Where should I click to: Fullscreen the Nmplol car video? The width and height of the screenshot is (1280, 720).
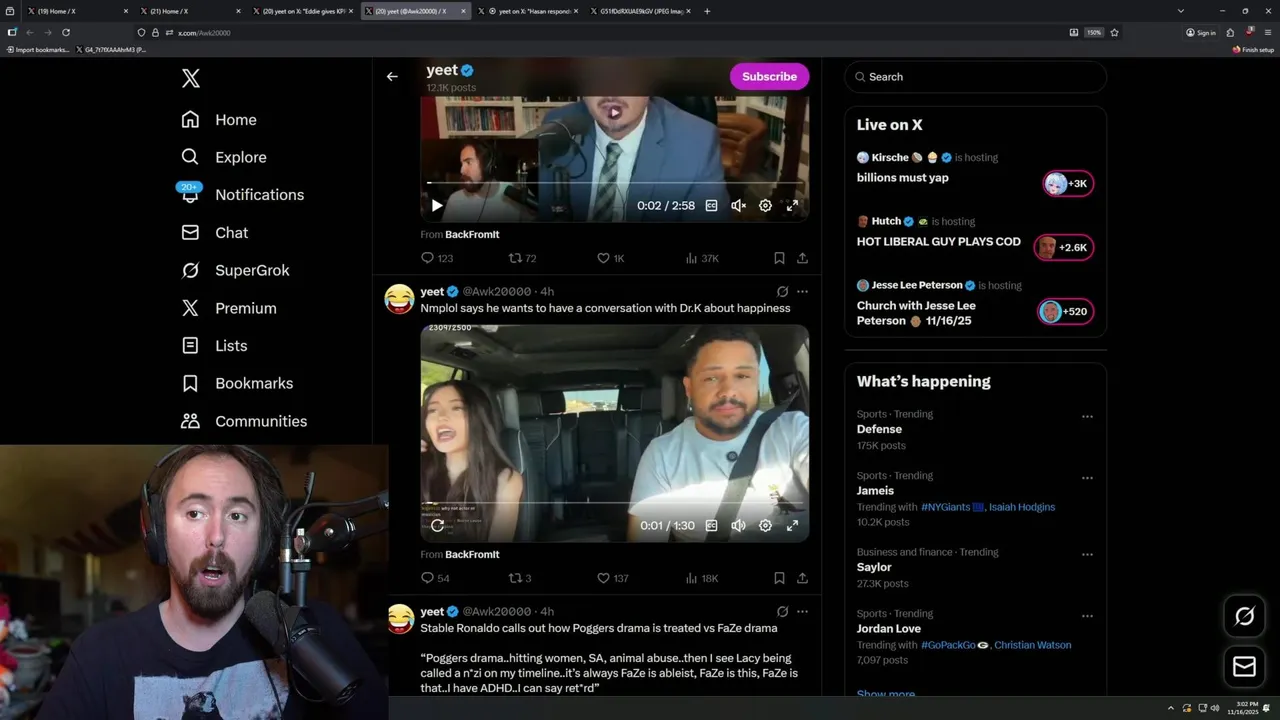792,525
